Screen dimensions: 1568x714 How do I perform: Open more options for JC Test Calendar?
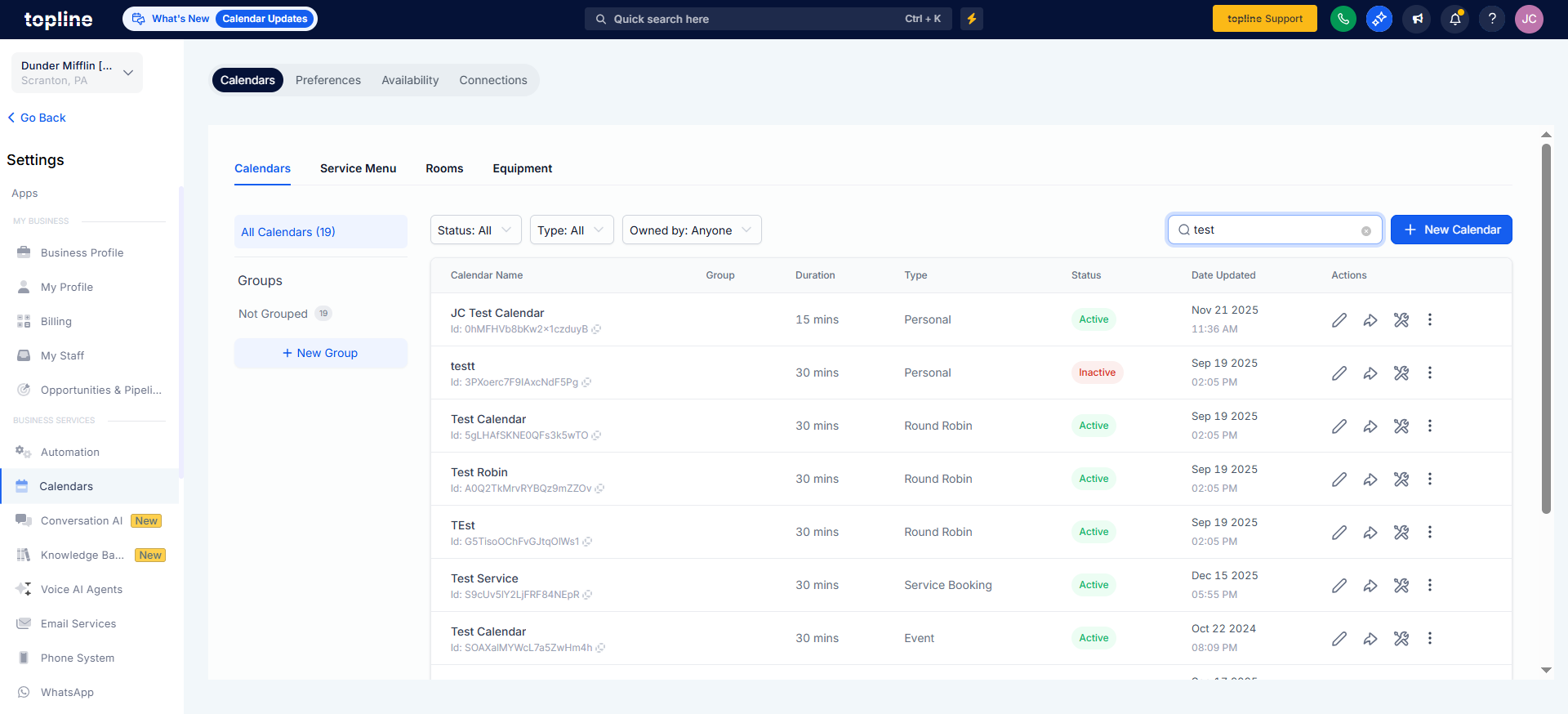(x=1430, y=319)
